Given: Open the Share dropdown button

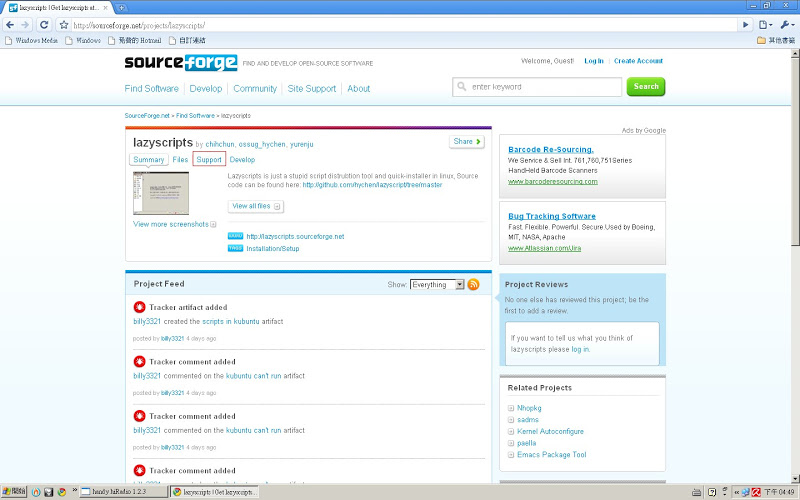Looking at the screenshot, I should (467, 141).
